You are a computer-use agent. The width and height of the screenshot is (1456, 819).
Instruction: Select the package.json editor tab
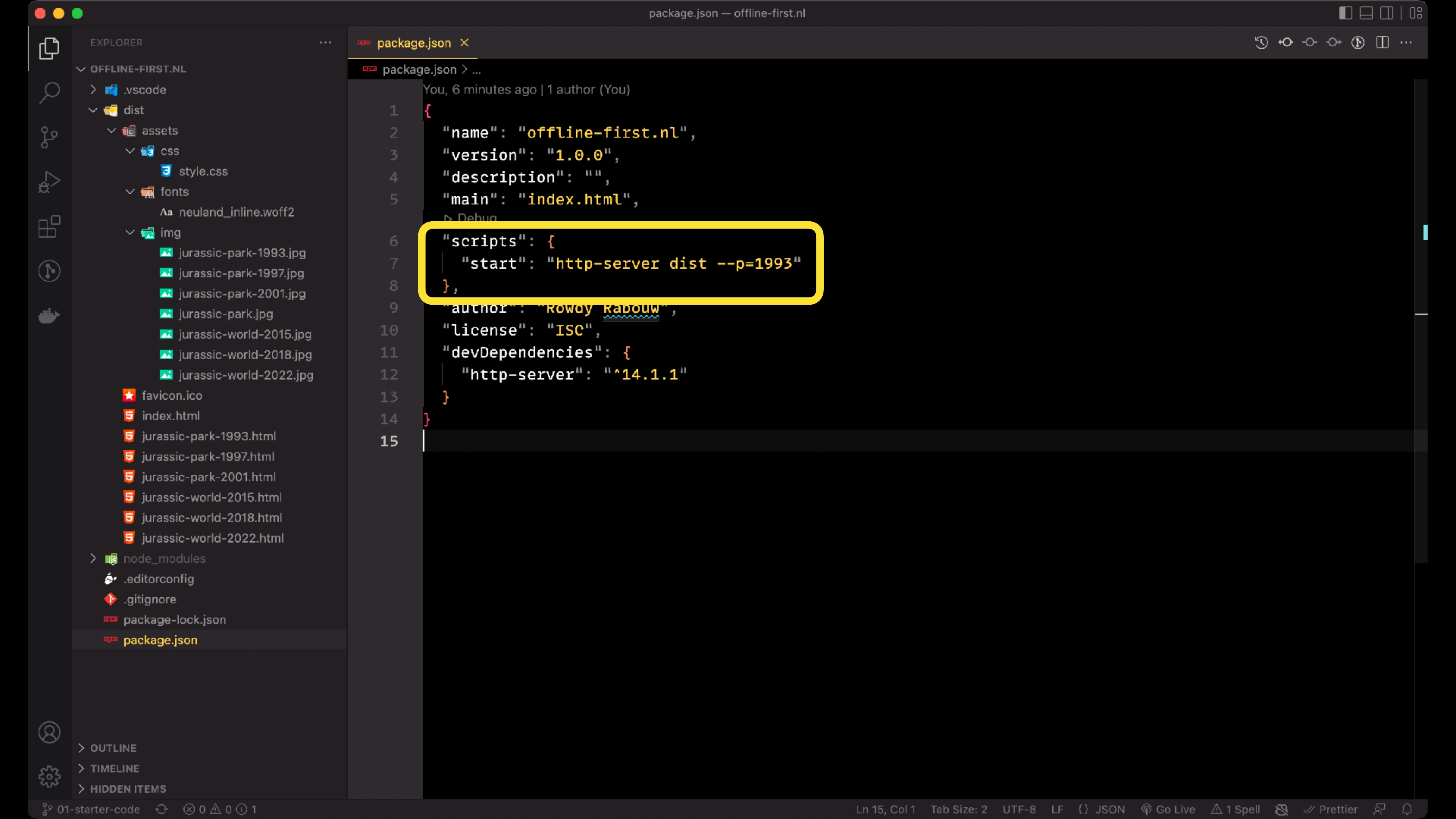coord(413,43)
